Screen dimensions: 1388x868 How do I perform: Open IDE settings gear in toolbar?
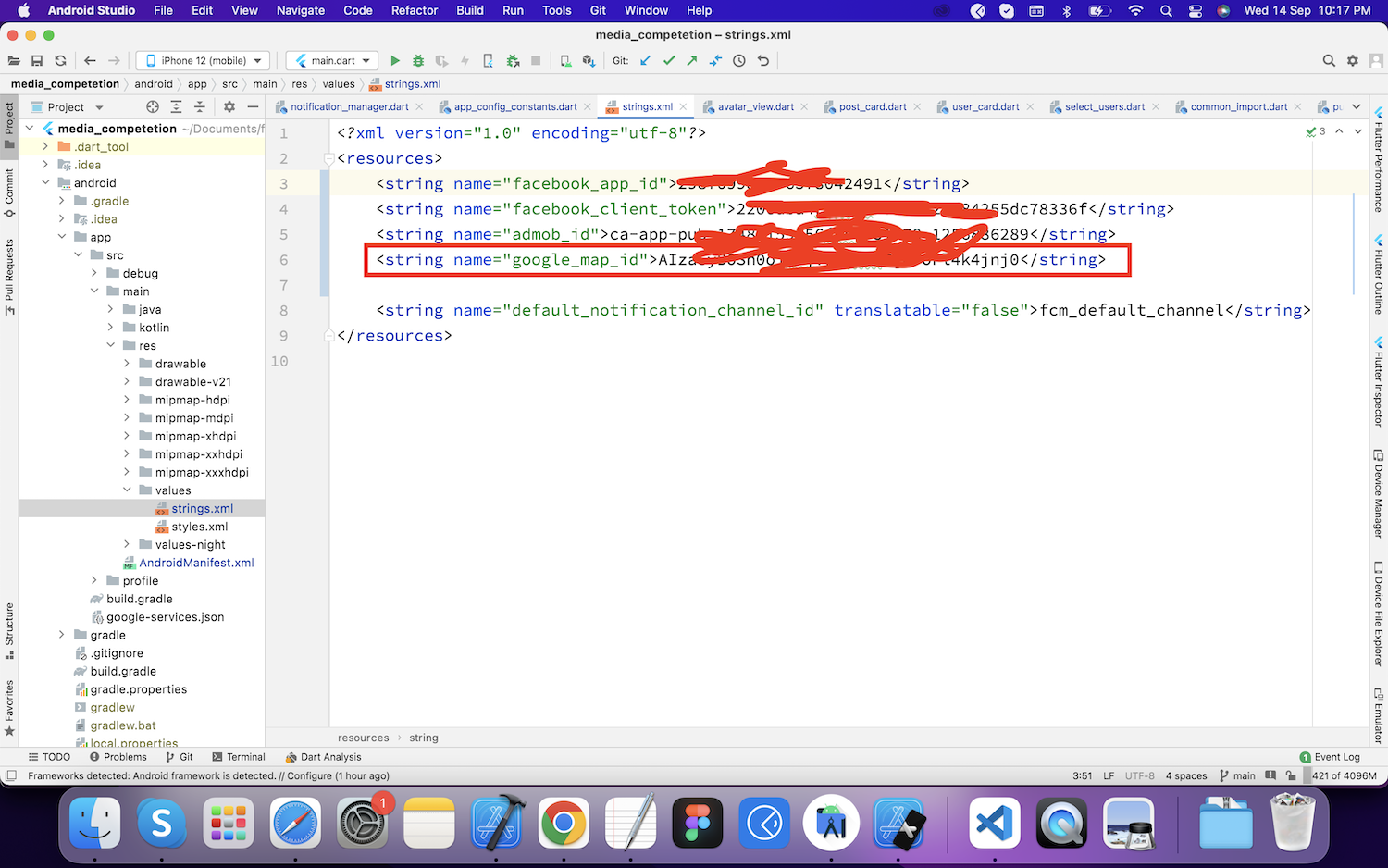1353,61
